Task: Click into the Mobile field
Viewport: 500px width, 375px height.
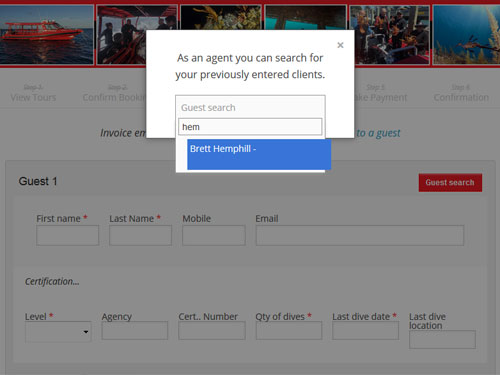Action: click(x=214, y=235)
